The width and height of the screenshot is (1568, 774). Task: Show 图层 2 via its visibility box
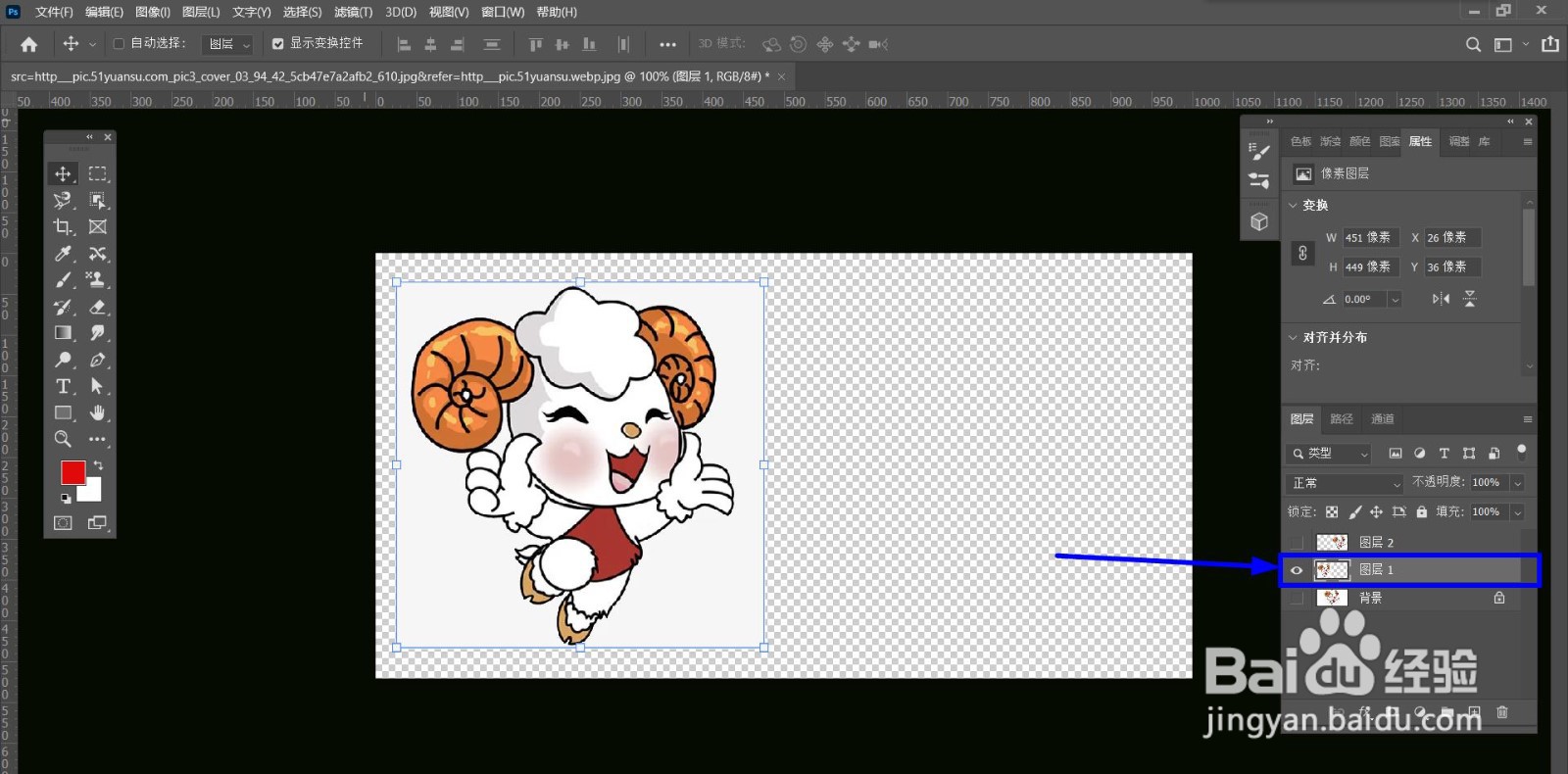[1297, 542]
